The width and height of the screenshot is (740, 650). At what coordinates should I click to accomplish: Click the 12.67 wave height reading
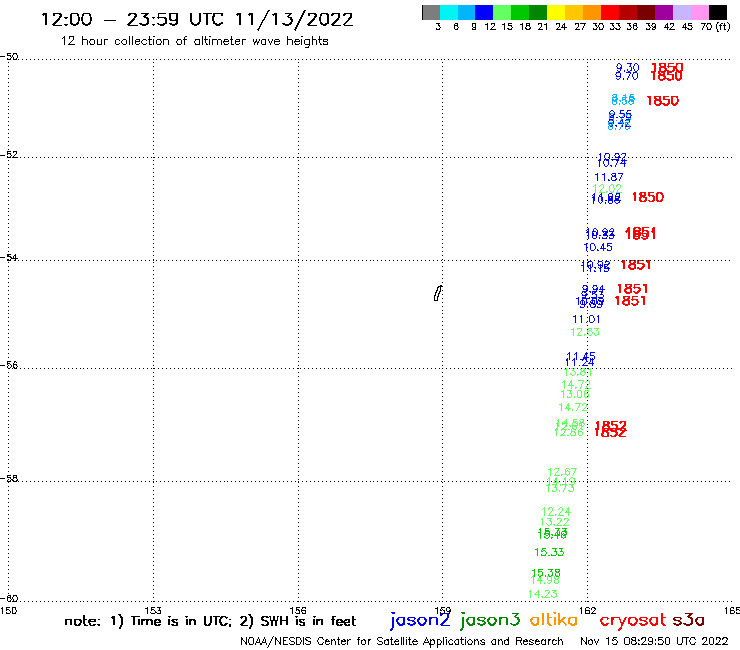562,472
